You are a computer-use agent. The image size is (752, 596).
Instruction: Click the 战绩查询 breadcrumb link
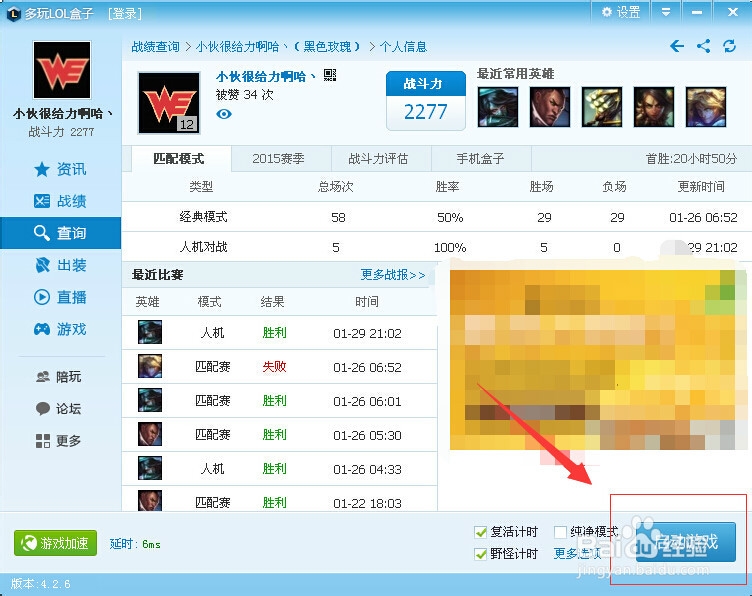(155, 47)
